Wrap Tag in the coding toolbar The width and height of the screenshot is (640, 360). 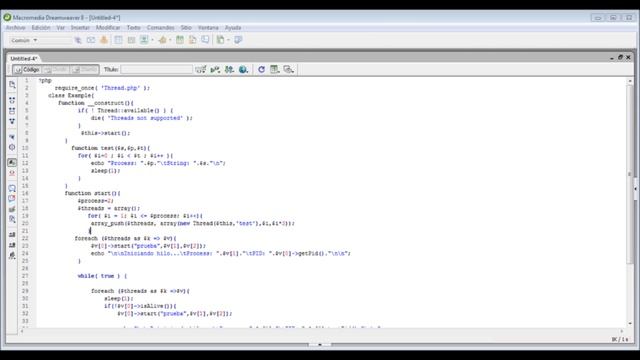click(12, 209)
